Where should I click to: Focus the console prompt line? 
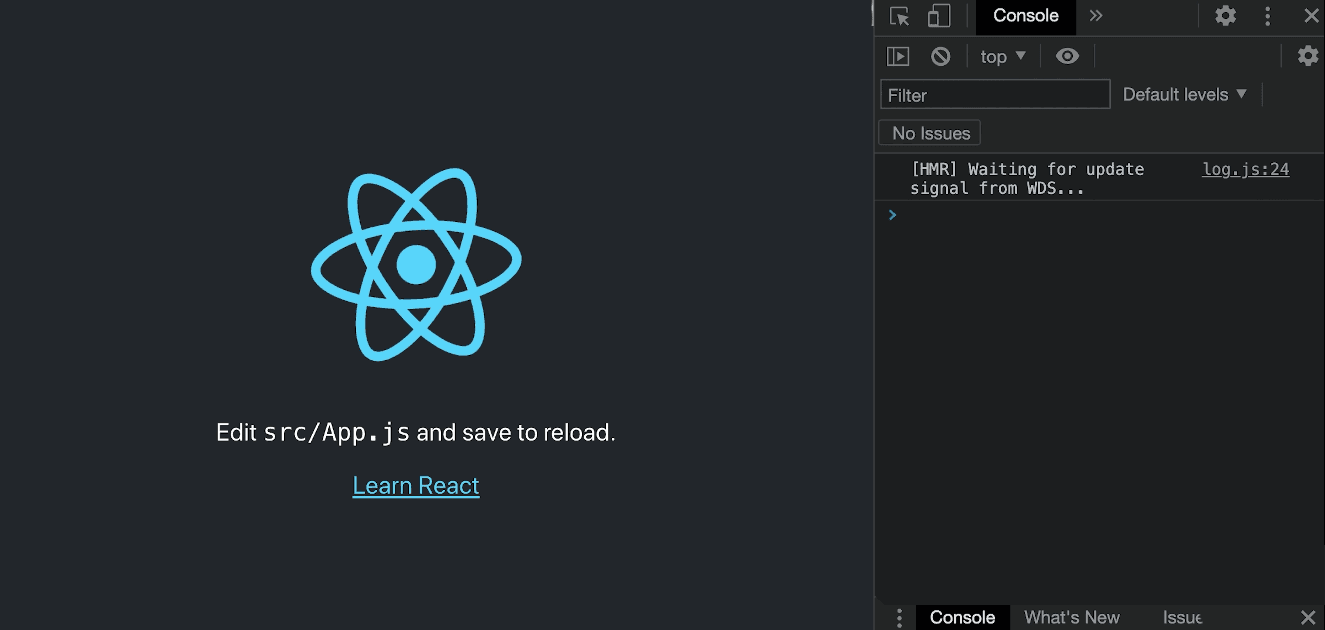pyautogui.click(x=1100, y=215)
